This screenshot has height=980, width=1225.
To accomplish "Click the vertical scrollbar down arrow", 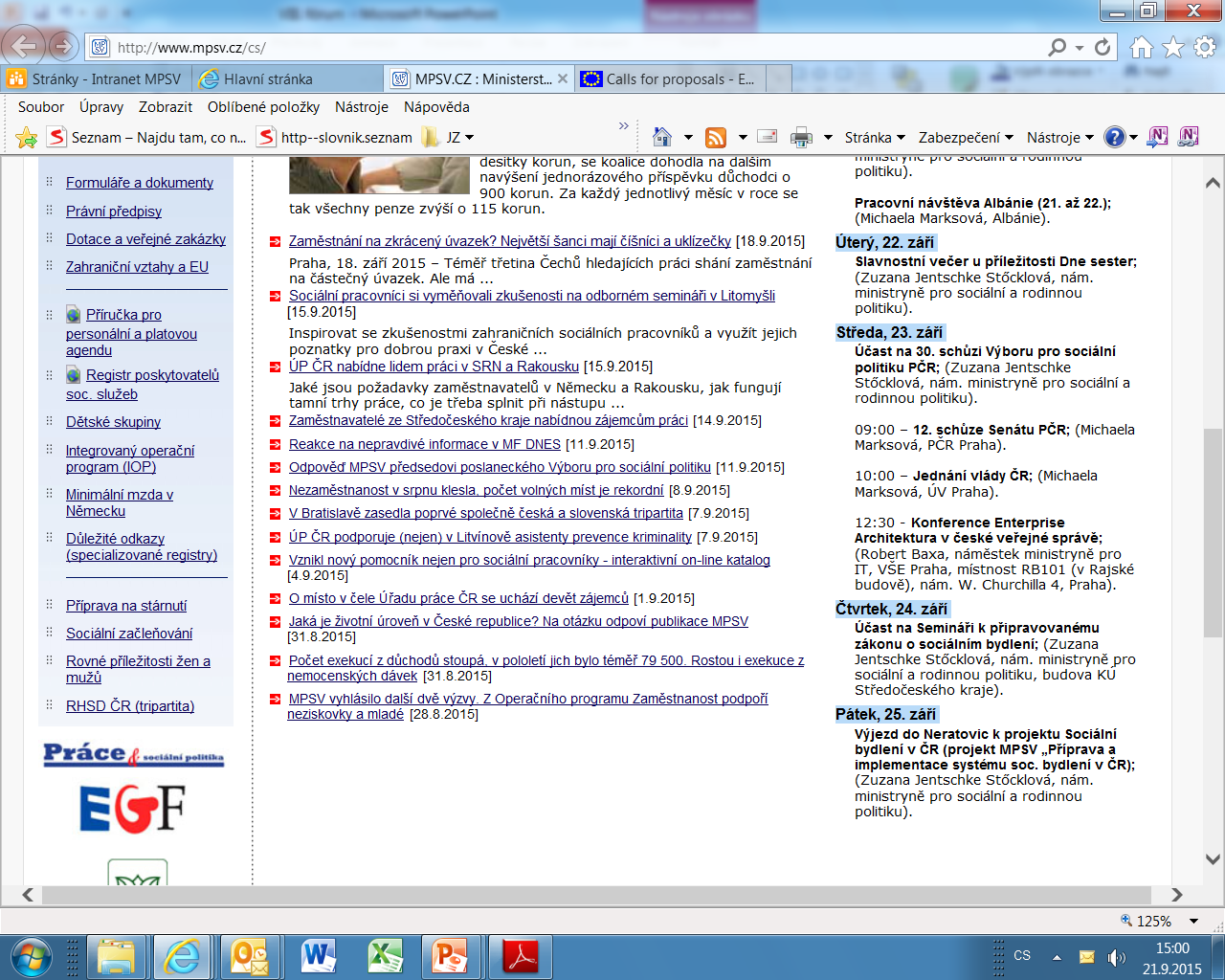I will (x=1213, y=859).
